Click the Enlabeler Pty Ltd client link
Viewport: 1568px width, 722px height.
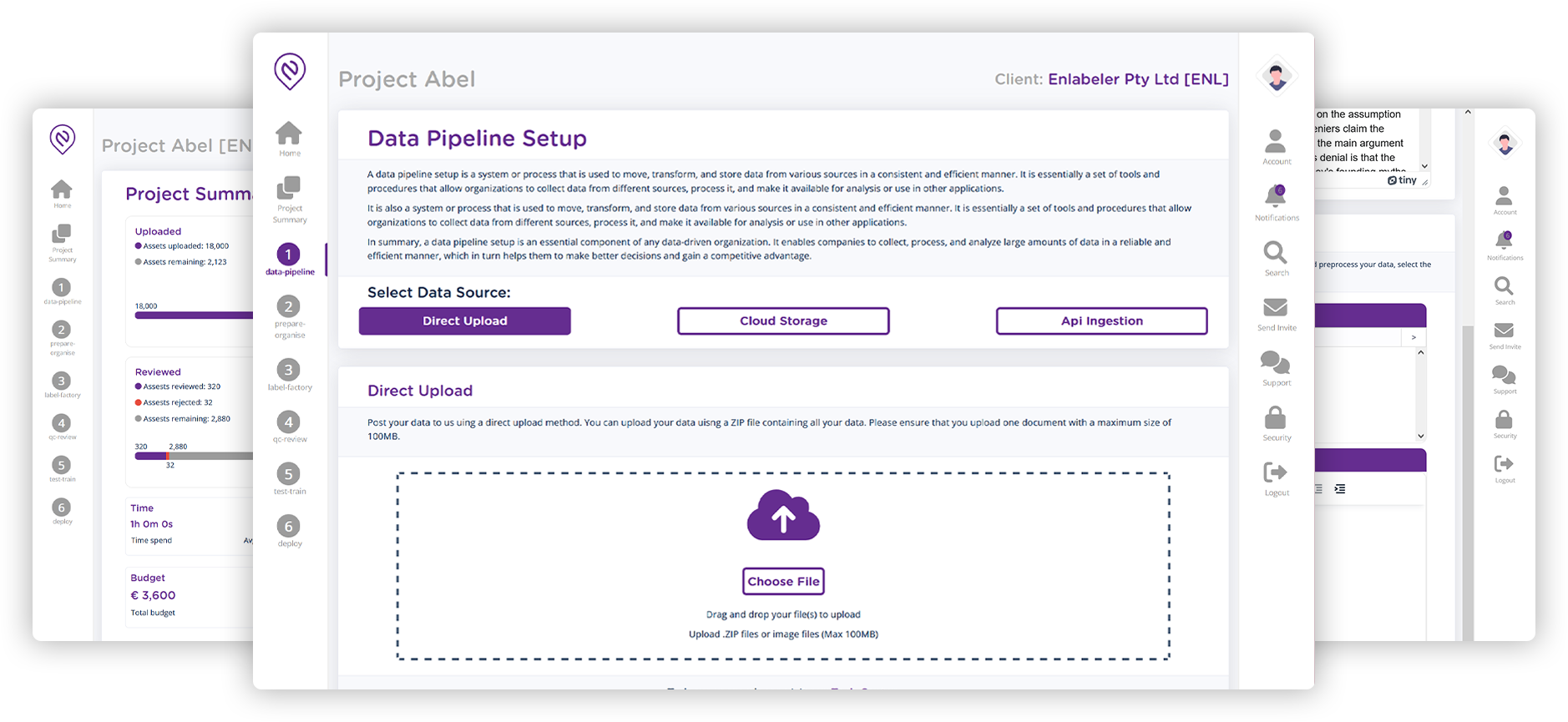click(x=1138, y=79)
